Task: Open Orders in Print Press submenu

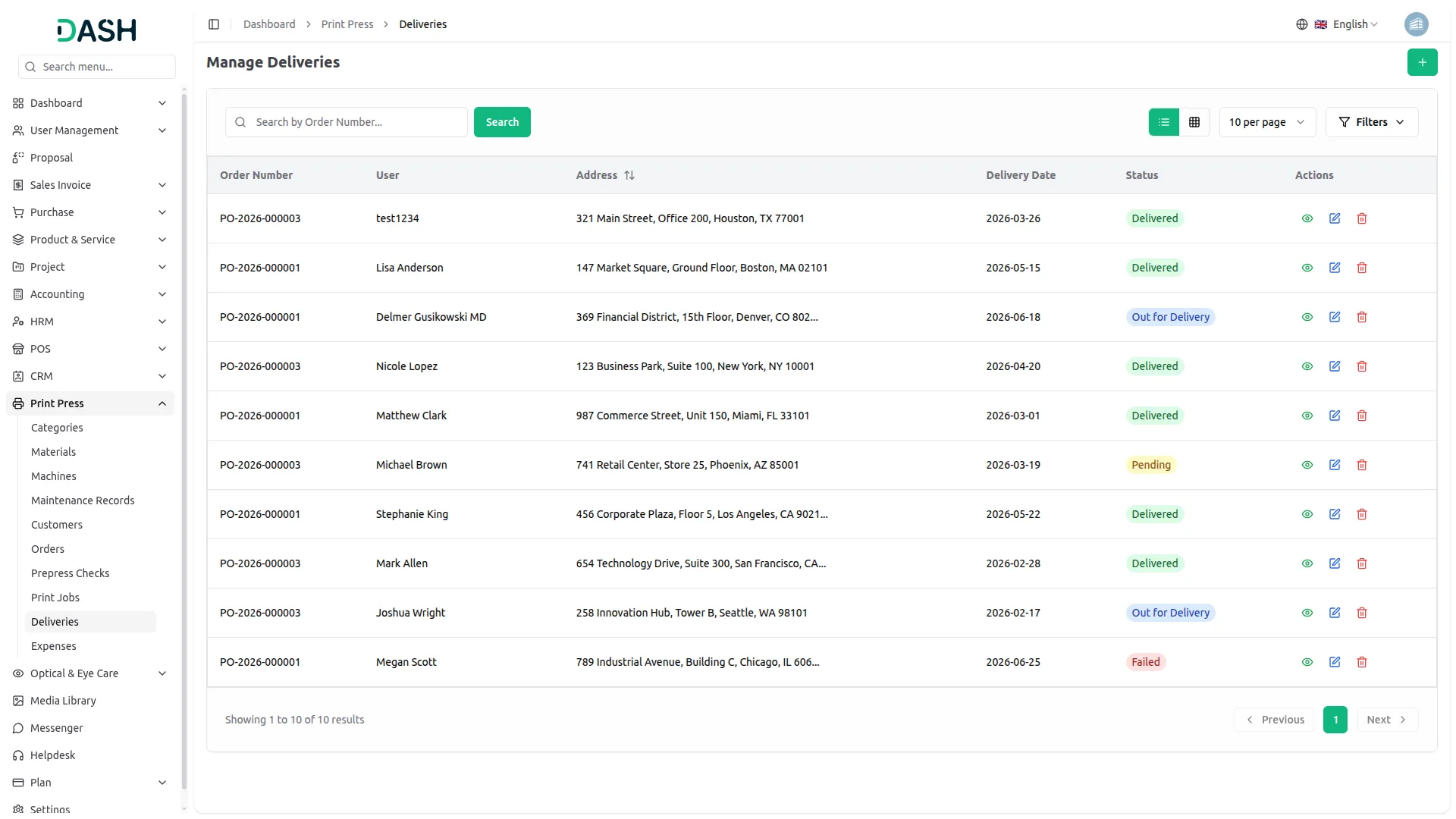Action: [48, 549]
